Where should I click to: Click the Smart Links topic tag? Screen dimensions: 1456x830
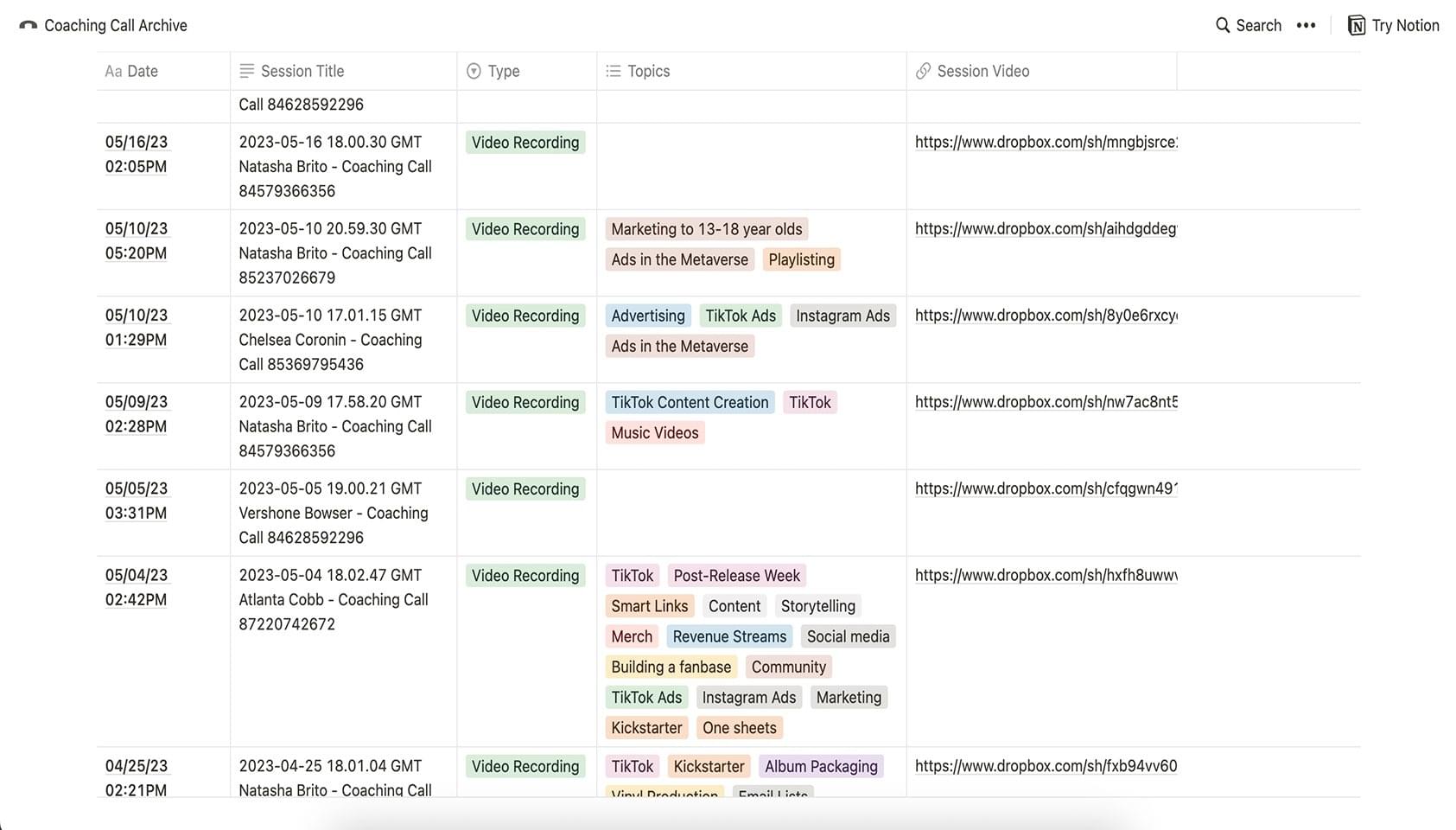coord(650,606)
